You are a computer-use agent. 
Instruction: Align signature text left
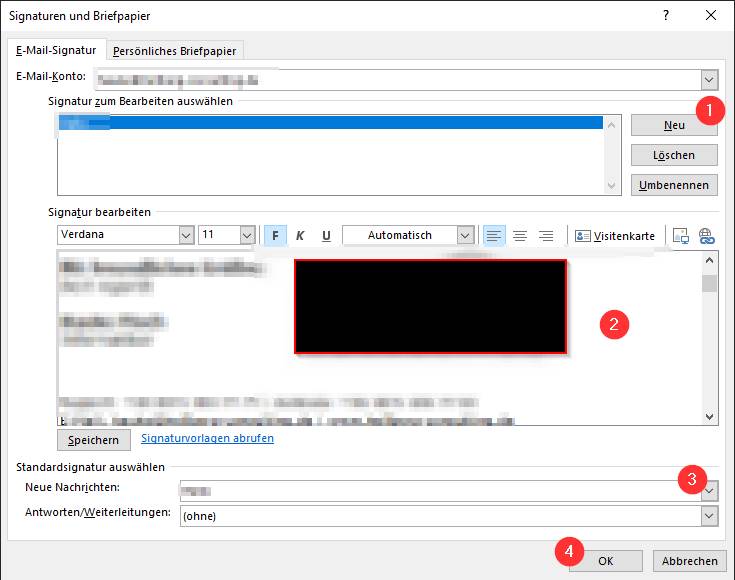(494, 235)
